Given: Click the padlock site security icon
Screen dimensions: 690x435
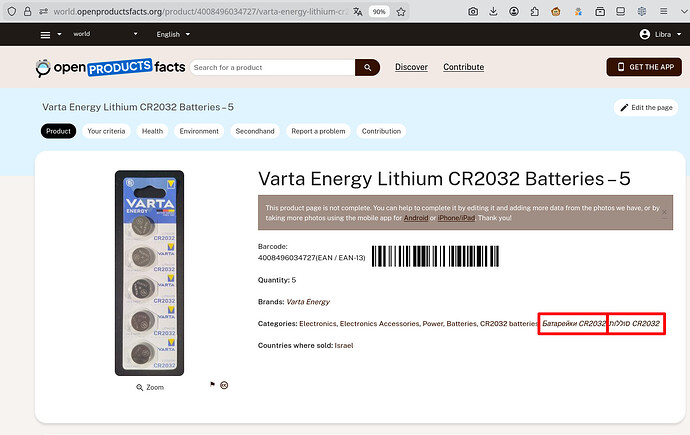Looking at the screenshot, I should [x=27, y=11].
